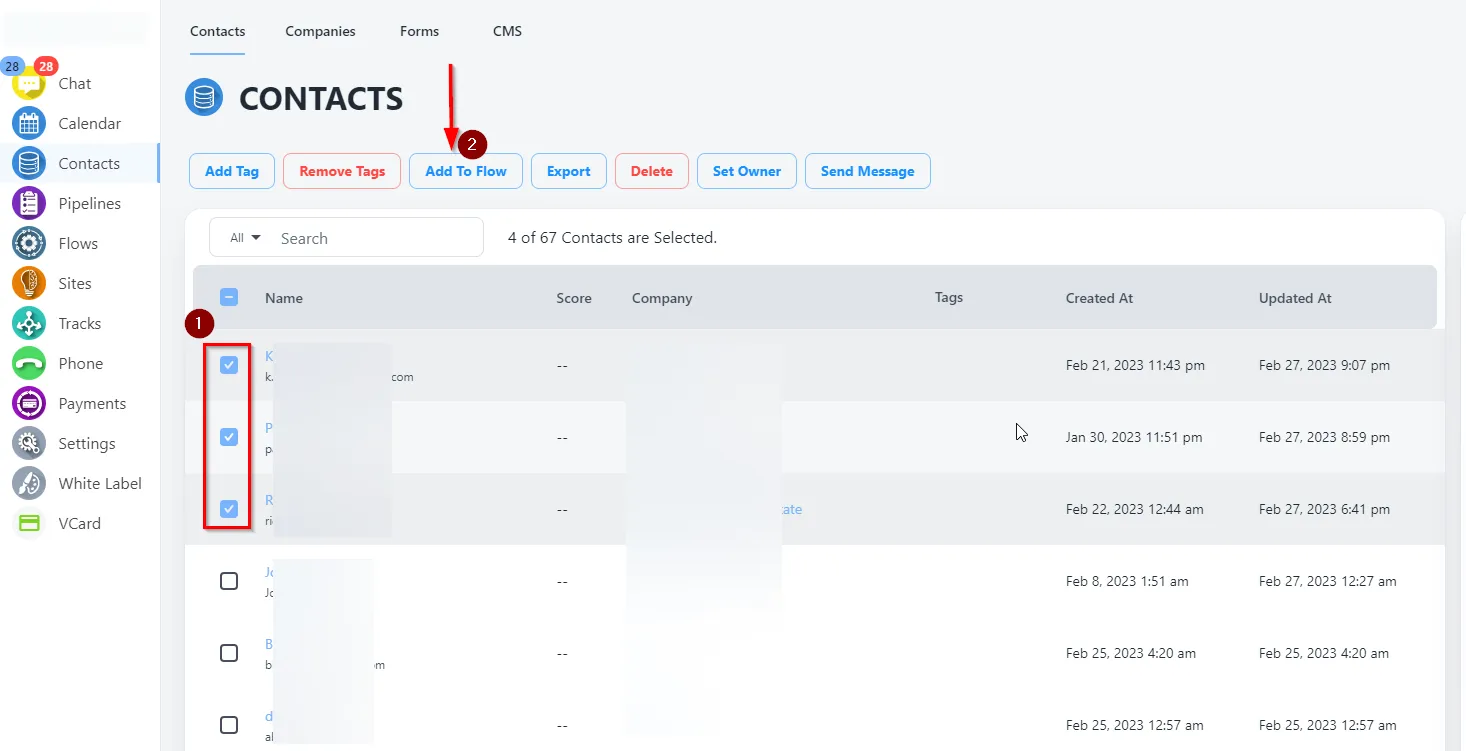Delete the selected contacts
The height and width of the screenshot is (751, 1466).
pos(652,171)
